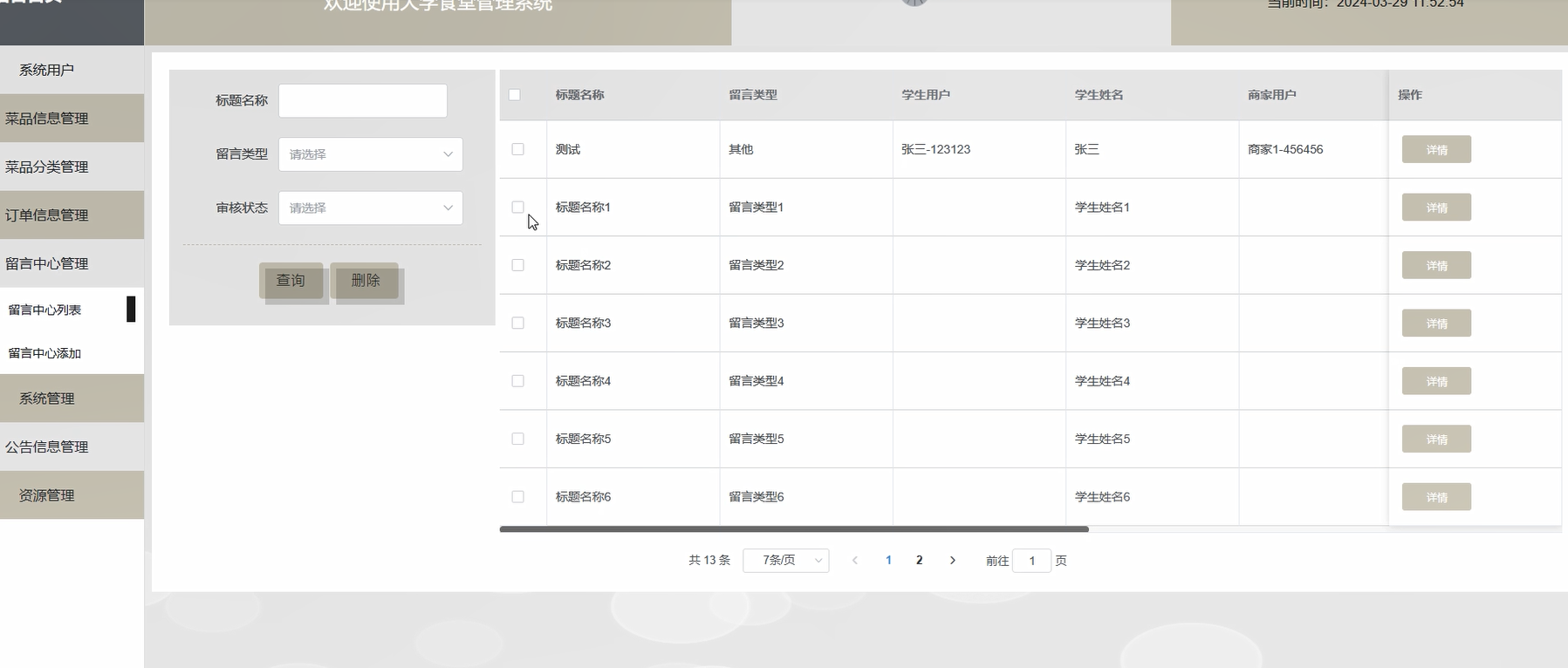Image resolution: width=1568 pixels, height=668 pixels.
Task: Open 详情 for 标题名称1 row
Action: (x=1436, y=207)
